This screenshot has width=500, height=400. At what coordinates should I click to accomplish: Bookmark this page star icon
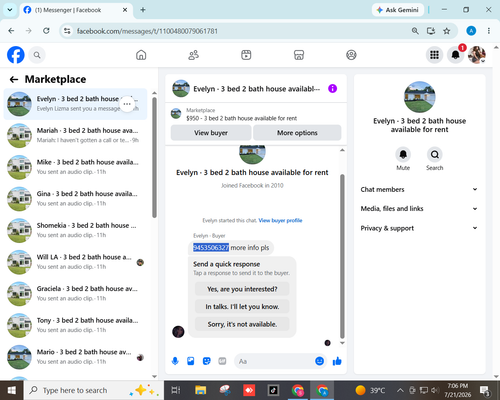447,31
